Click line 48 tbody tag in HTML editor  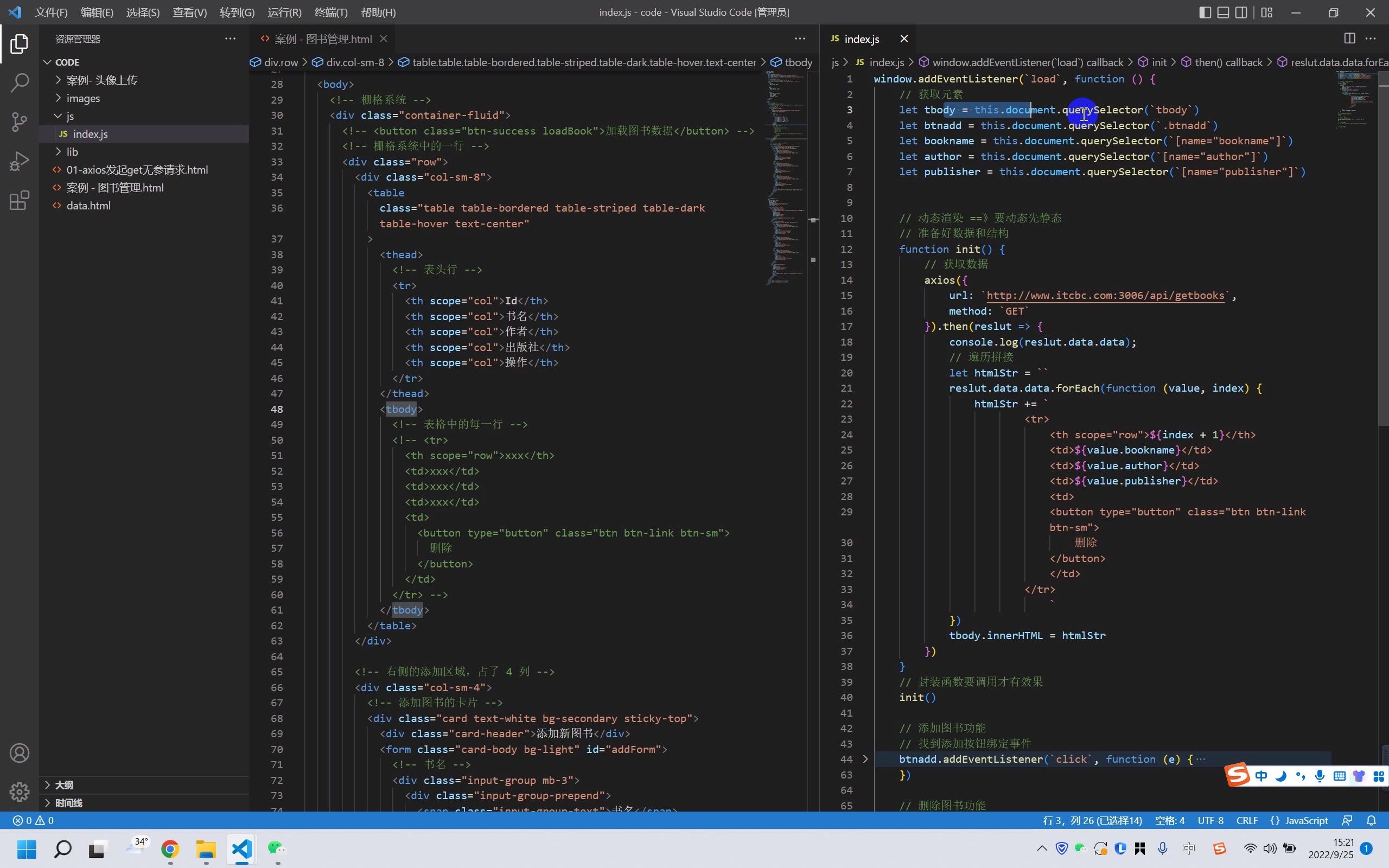pos(400,409)
